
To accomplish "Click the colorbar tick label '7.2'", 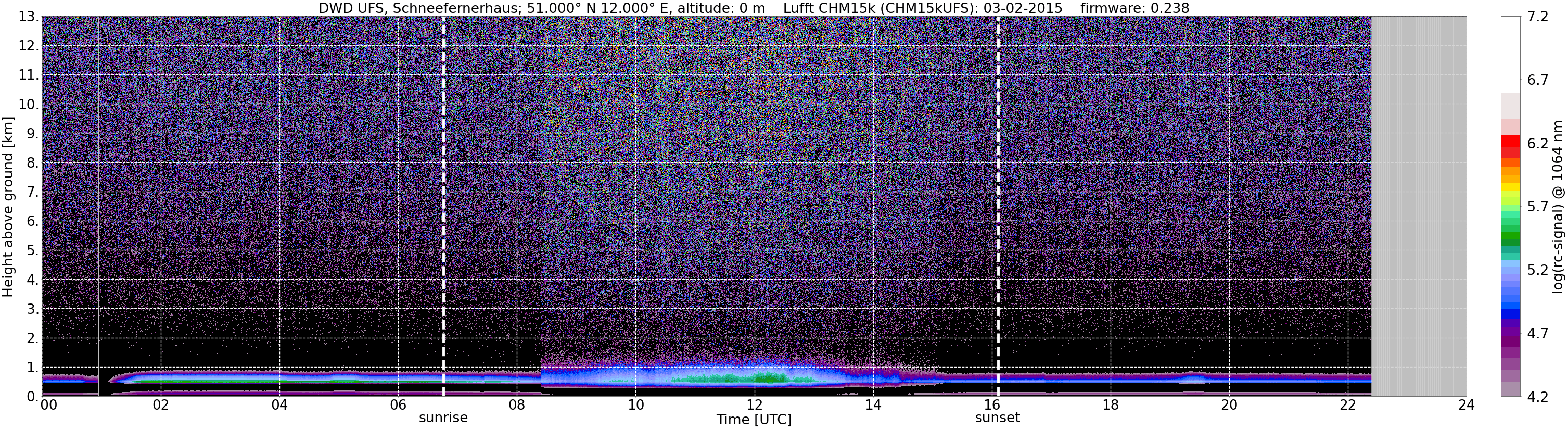I will [1538, 17].
